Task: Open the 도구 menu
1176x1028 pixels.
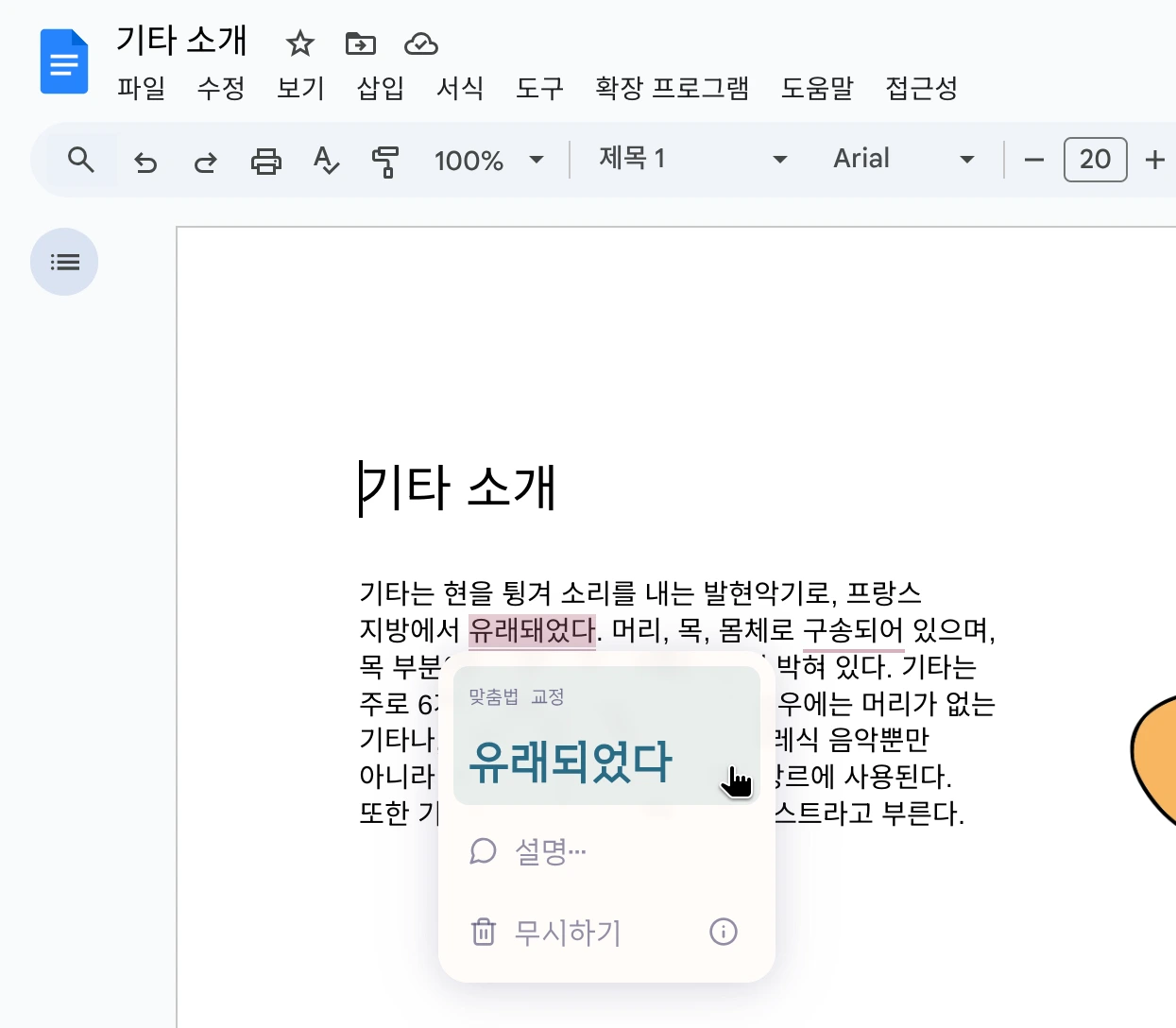Action: click(538, 89)
